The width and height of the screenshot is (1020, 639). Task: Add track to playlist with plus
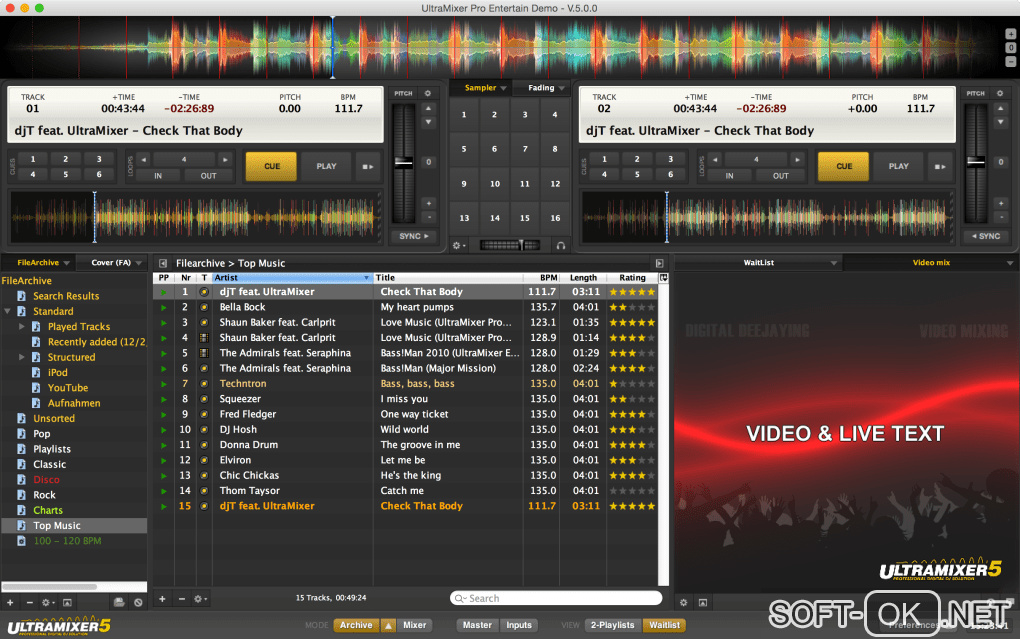tap(162, 599)
